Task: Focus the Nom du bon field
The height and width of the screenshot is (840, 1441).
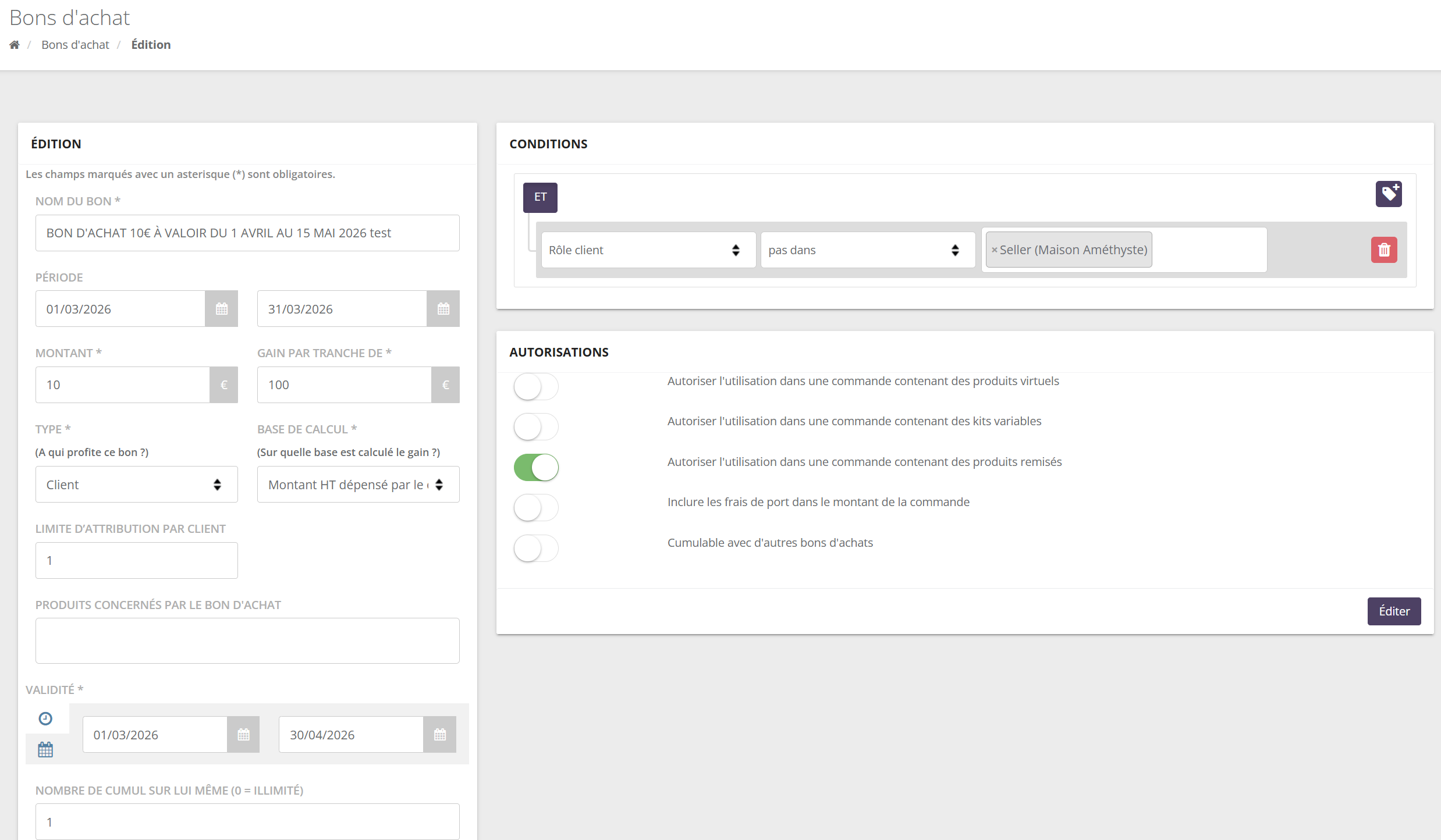Action: pos(247,233)
